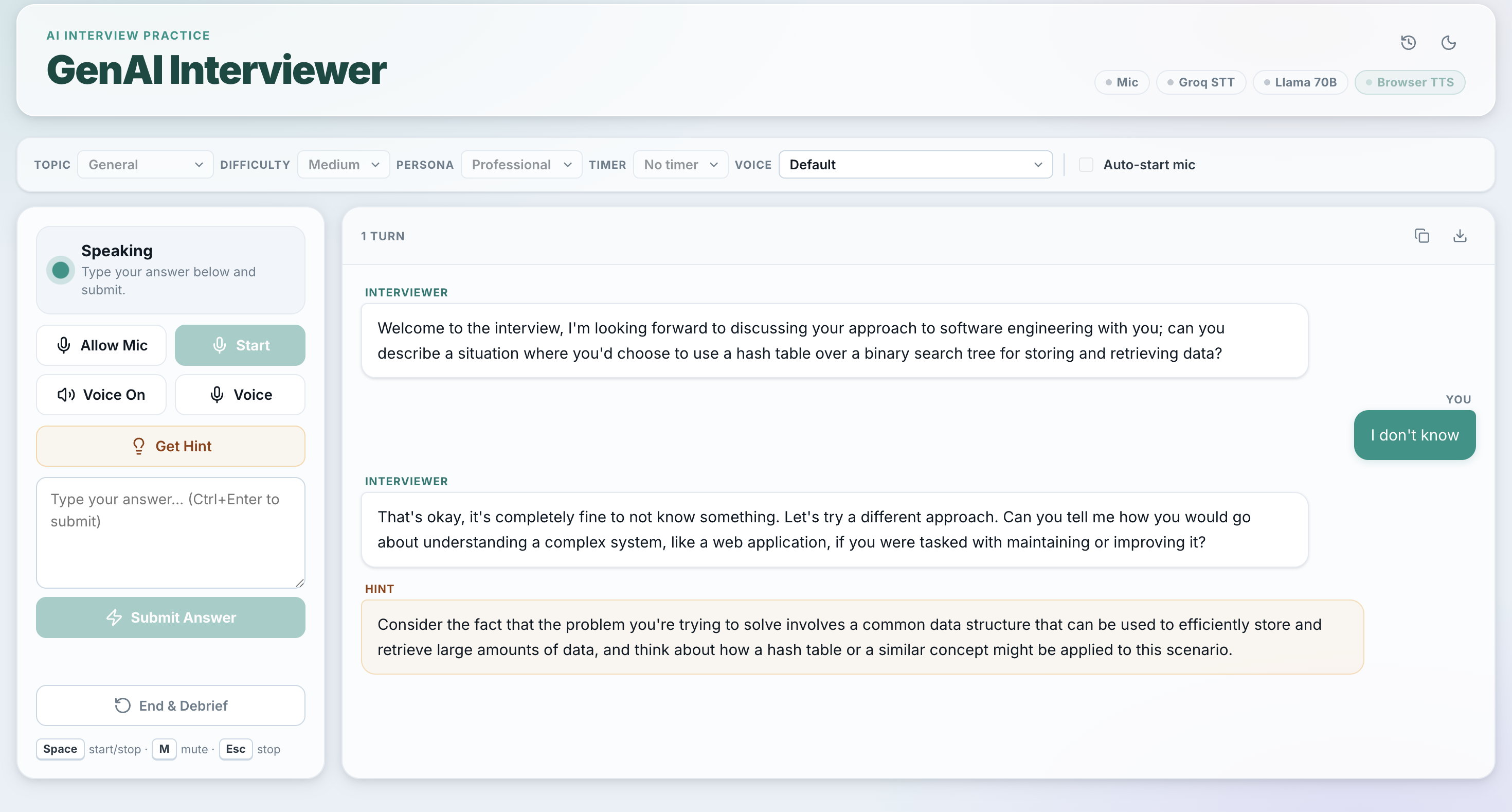Click the green speaking status indicator dot

(x=61, y=270)
